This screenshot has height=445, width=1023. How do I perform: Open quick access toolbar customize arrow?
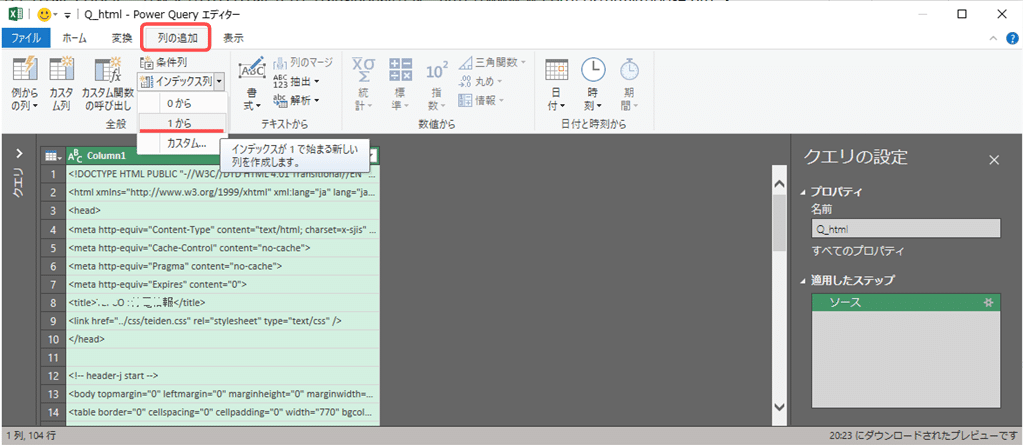[x=67, y=15]
